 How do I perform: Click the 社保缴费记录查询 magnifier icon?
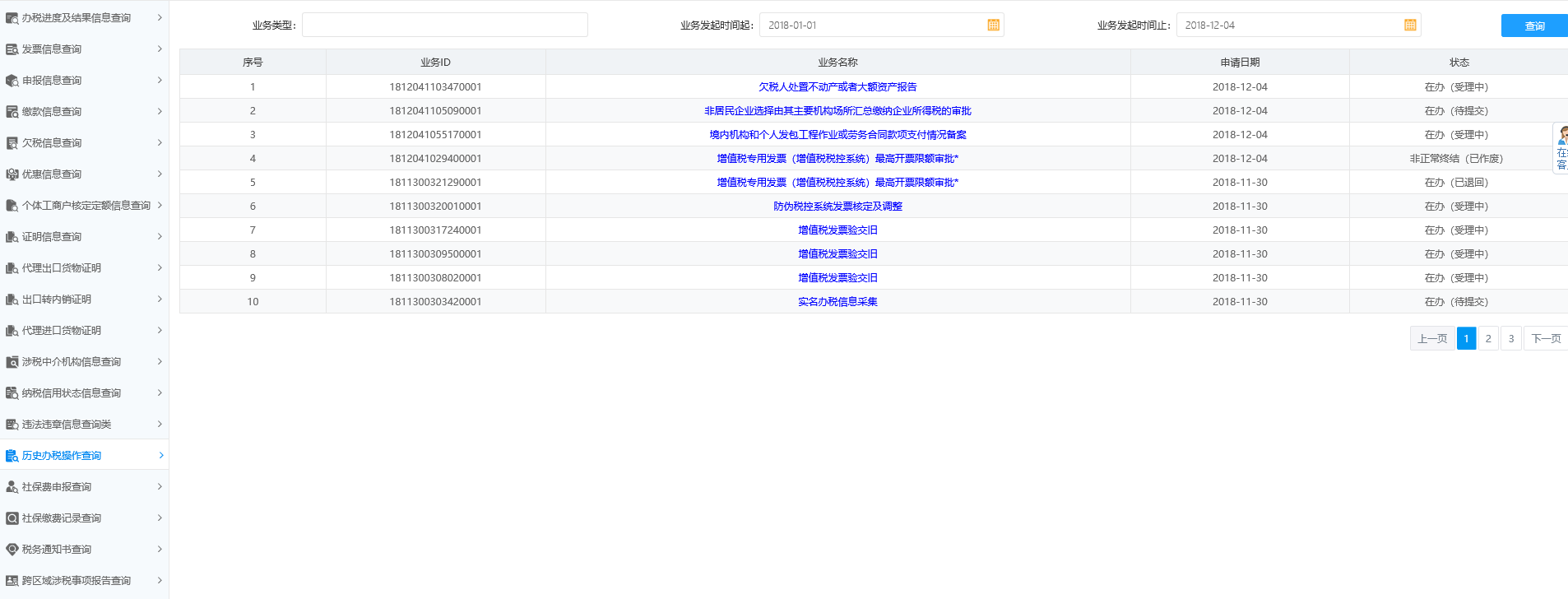pyautogui.click(x=12, y=518)
